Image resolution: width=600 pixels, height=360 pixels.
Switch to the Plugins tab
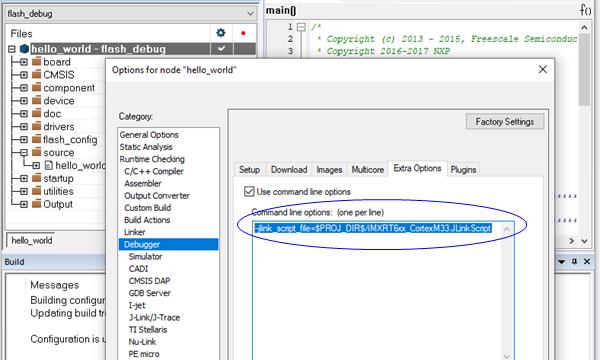tap(463, 169)
